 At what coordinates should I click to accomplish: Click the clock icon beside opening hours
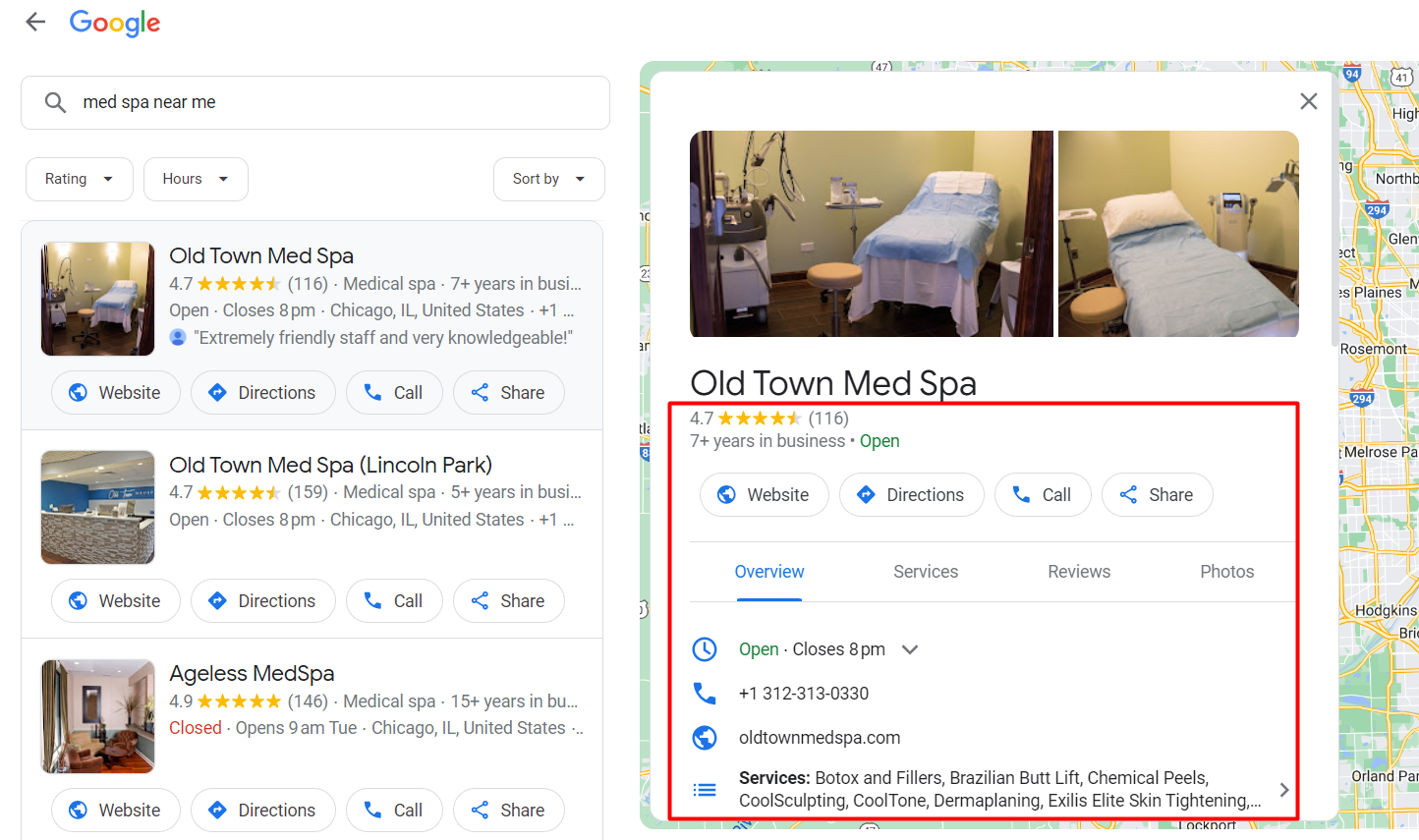tap(705, 648)
